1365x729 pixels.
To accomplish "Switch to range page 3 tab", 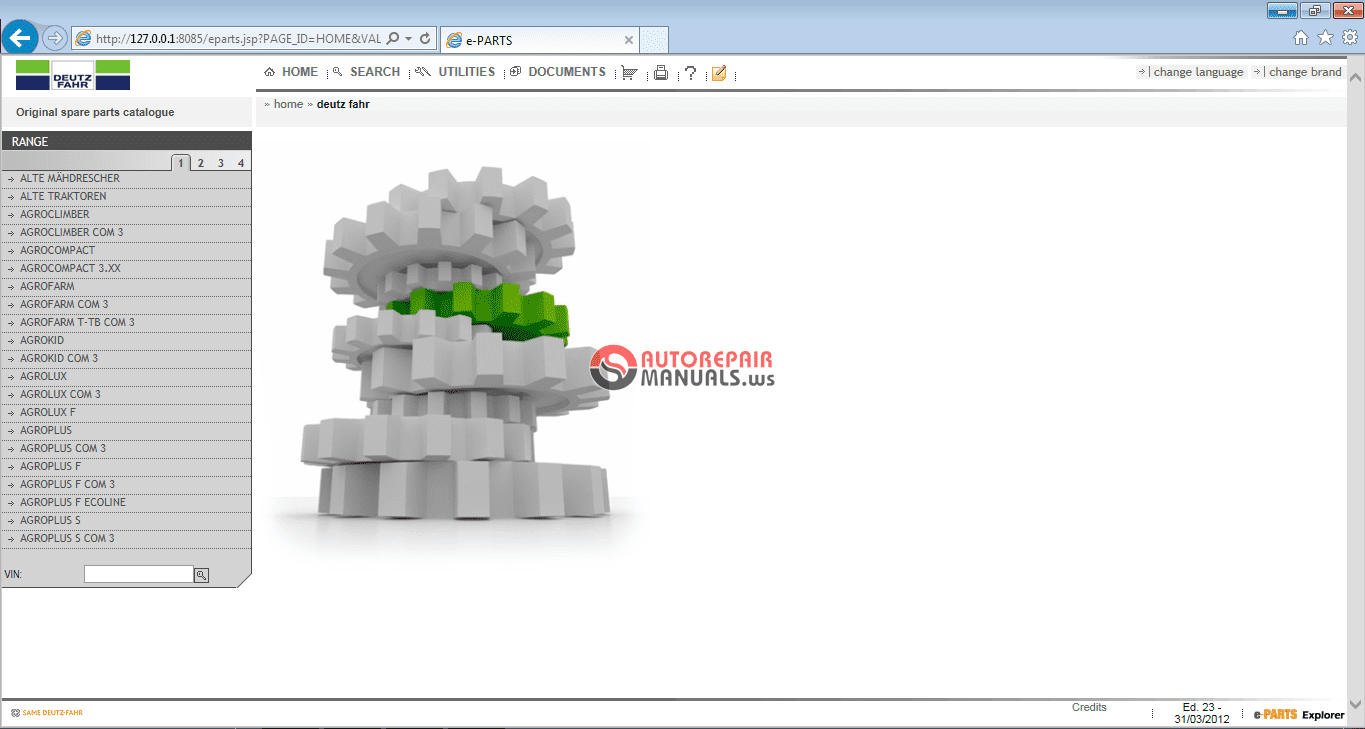I will (221, 163).
